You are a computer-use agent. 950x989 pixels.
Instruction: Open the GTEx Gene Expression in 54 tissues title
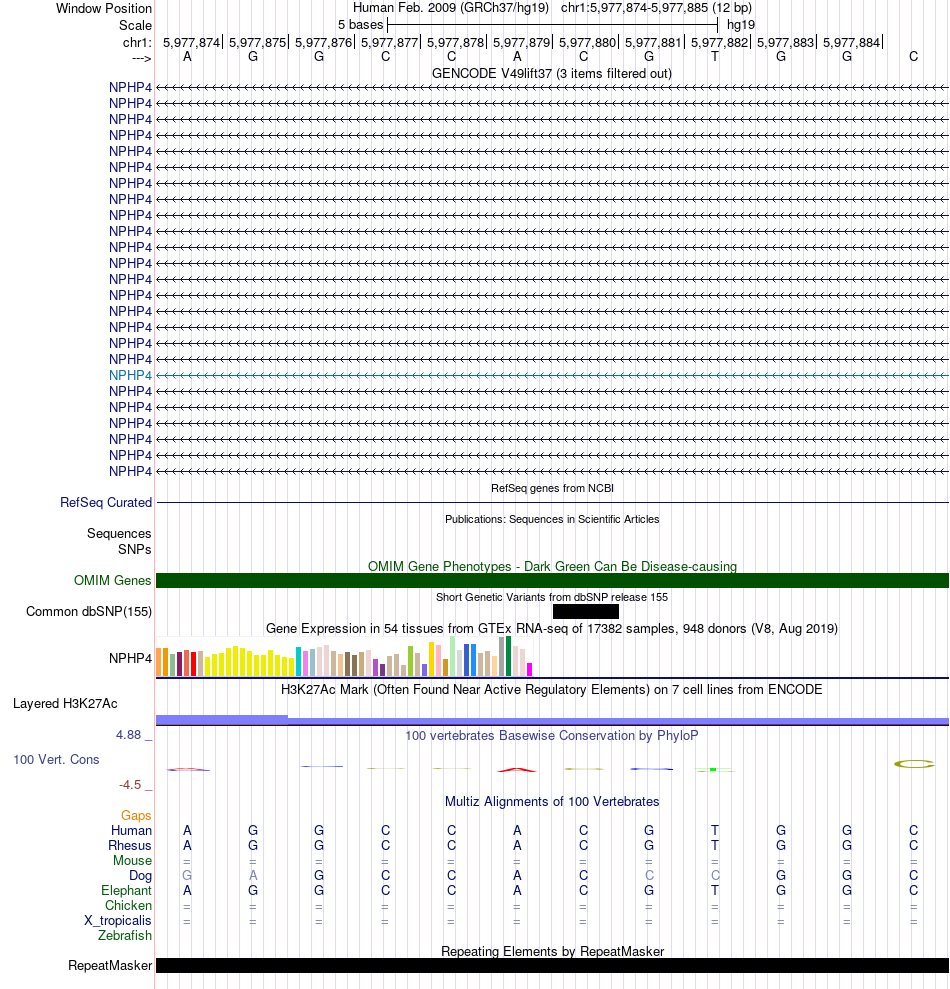pos(552,628)
